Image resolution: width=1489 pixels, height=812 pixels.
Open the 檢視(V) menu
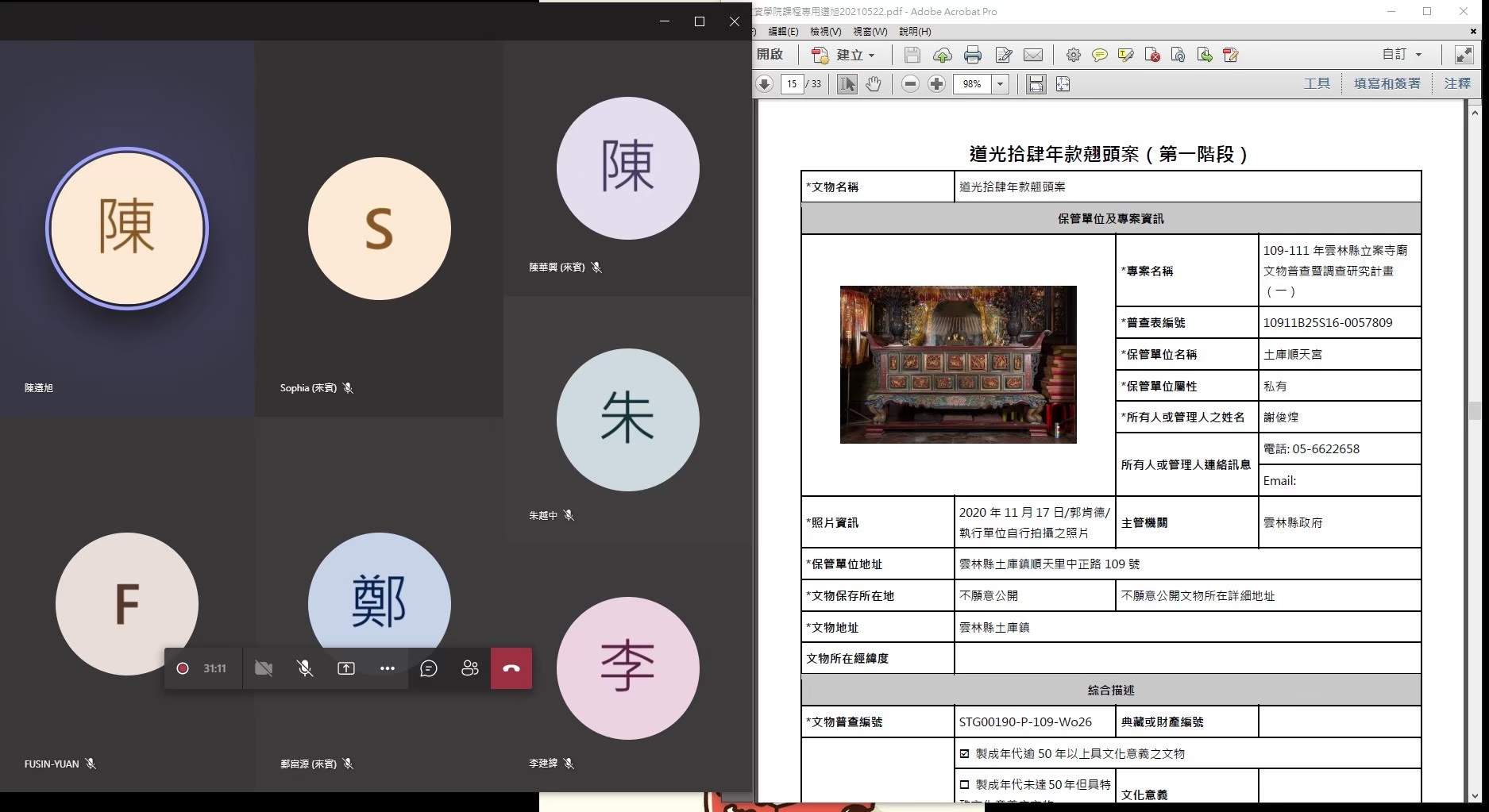(825, 32)
